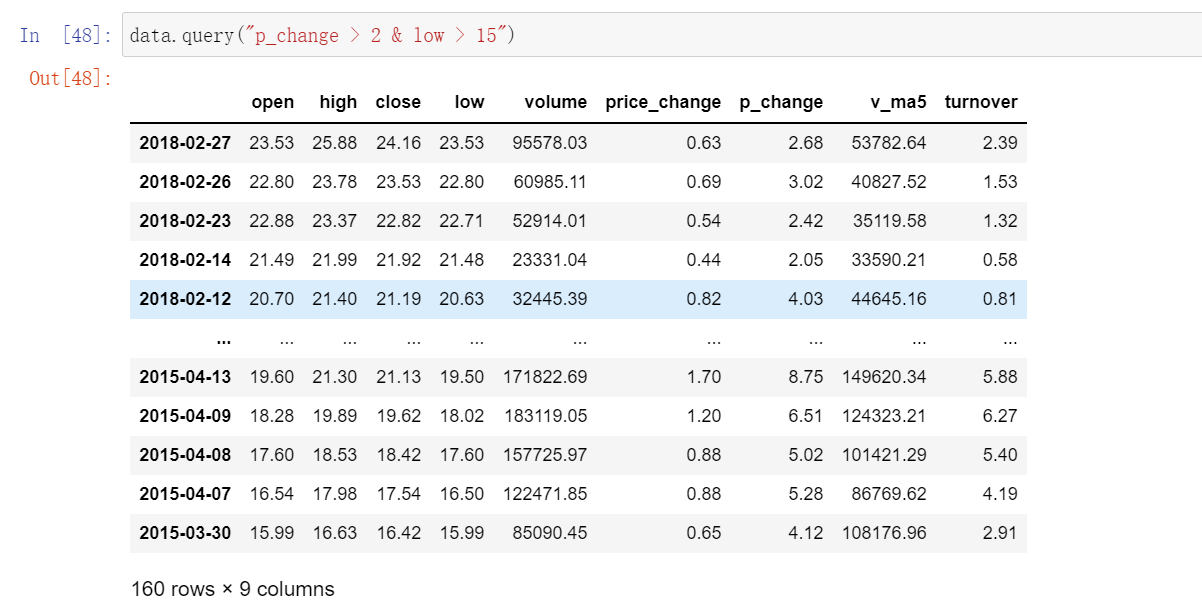Screen dimensions: 1202x609
Task: Click volume value 122471.85
Action: [x=545, y=494]
